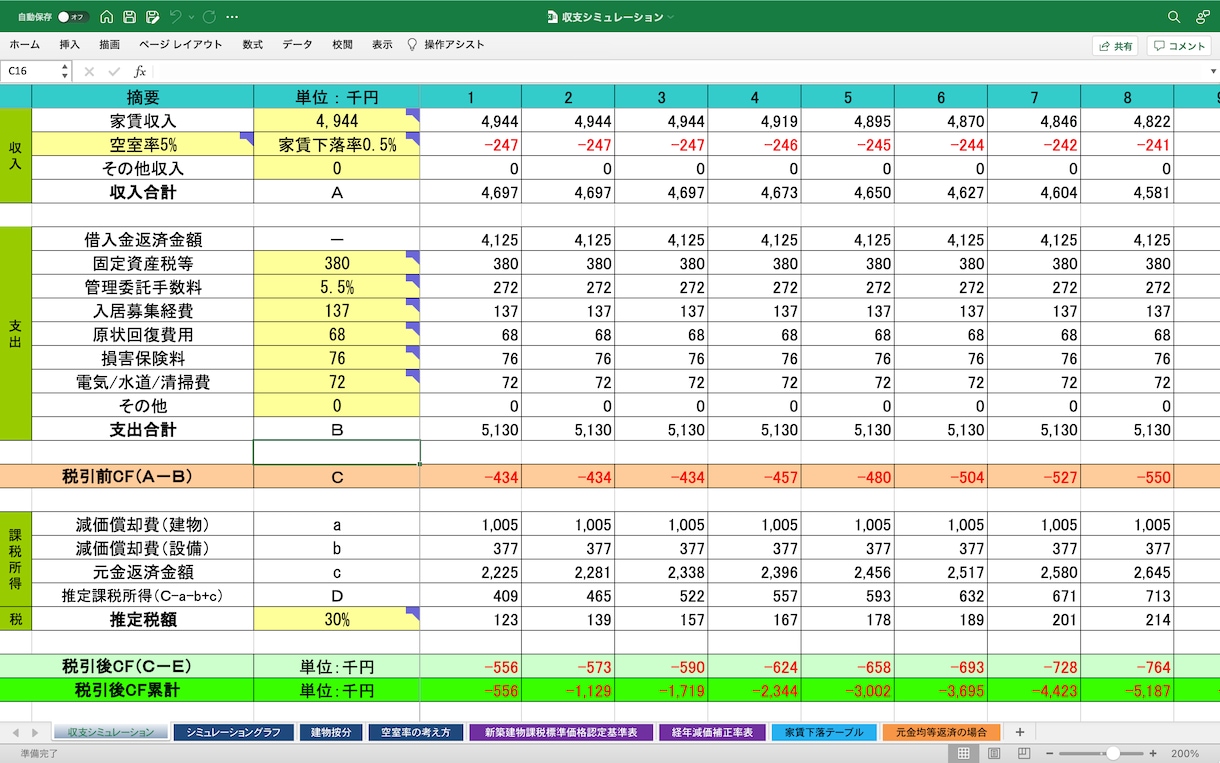This screenshot has height=763, width=1220.
Task: Click the zoom slider handle
Action: 1113,753
